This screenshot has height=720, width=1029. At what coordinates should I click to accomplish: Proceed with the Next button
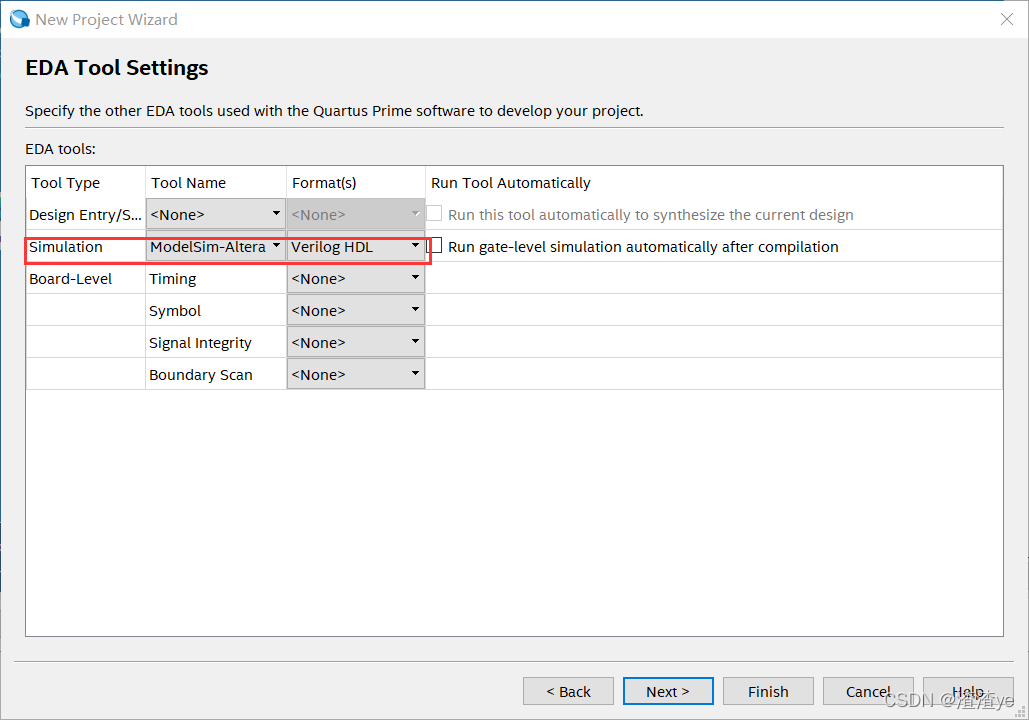point(668,691)
